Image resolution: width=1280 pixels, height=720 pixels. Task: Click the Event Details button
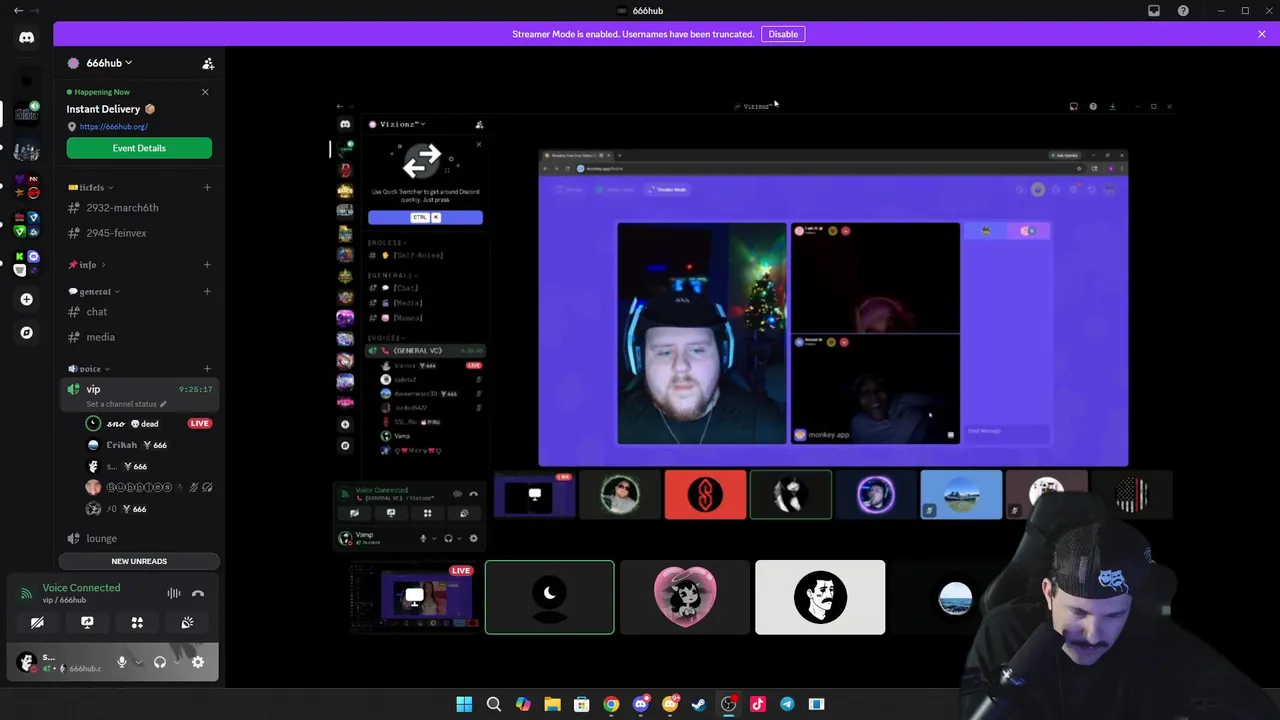(x=139, y=148)
